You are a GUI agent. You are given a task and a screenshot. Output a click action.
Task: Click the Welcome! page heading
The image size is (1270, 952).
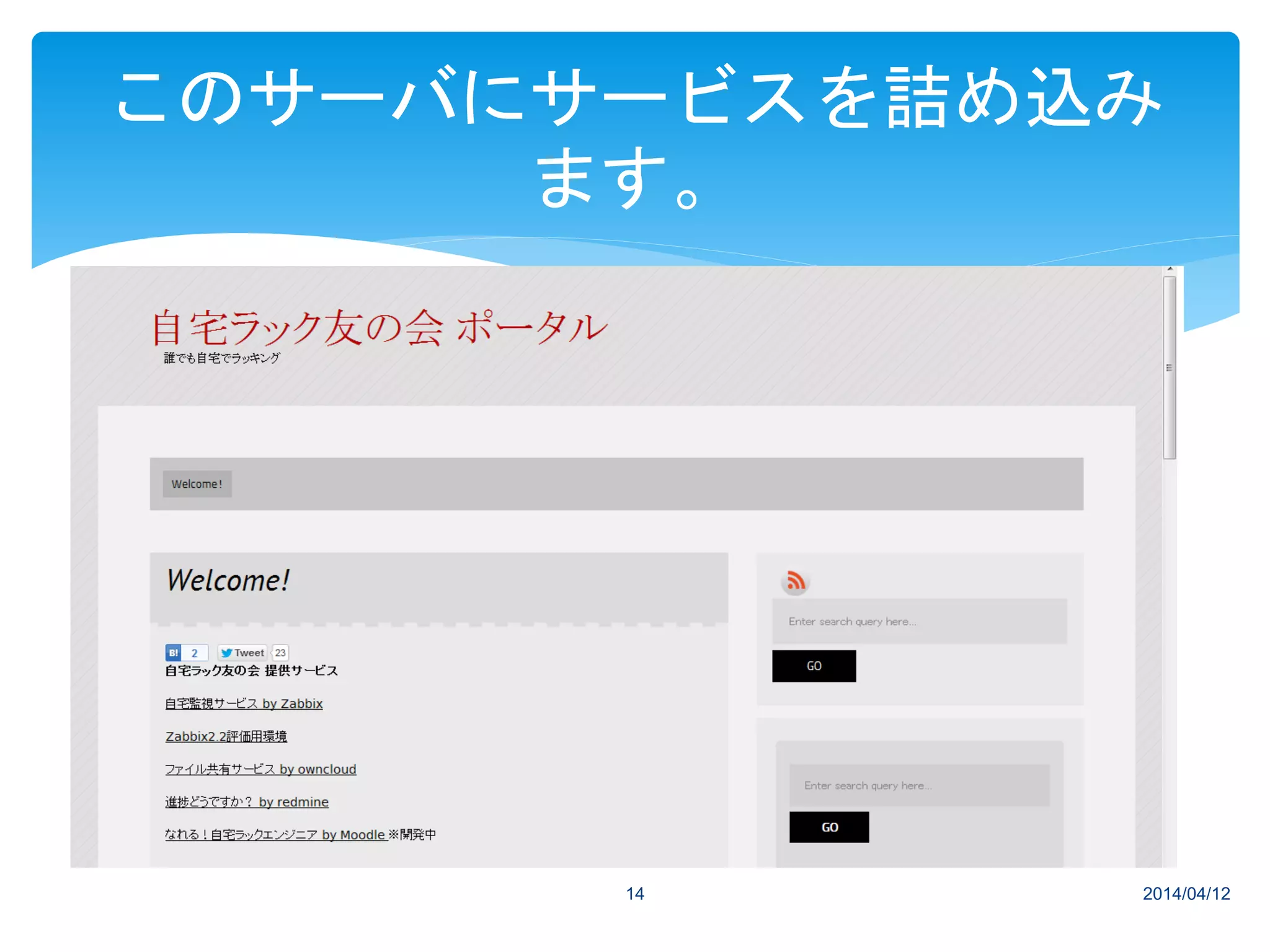pyautogui.click(x=228, y=581)
